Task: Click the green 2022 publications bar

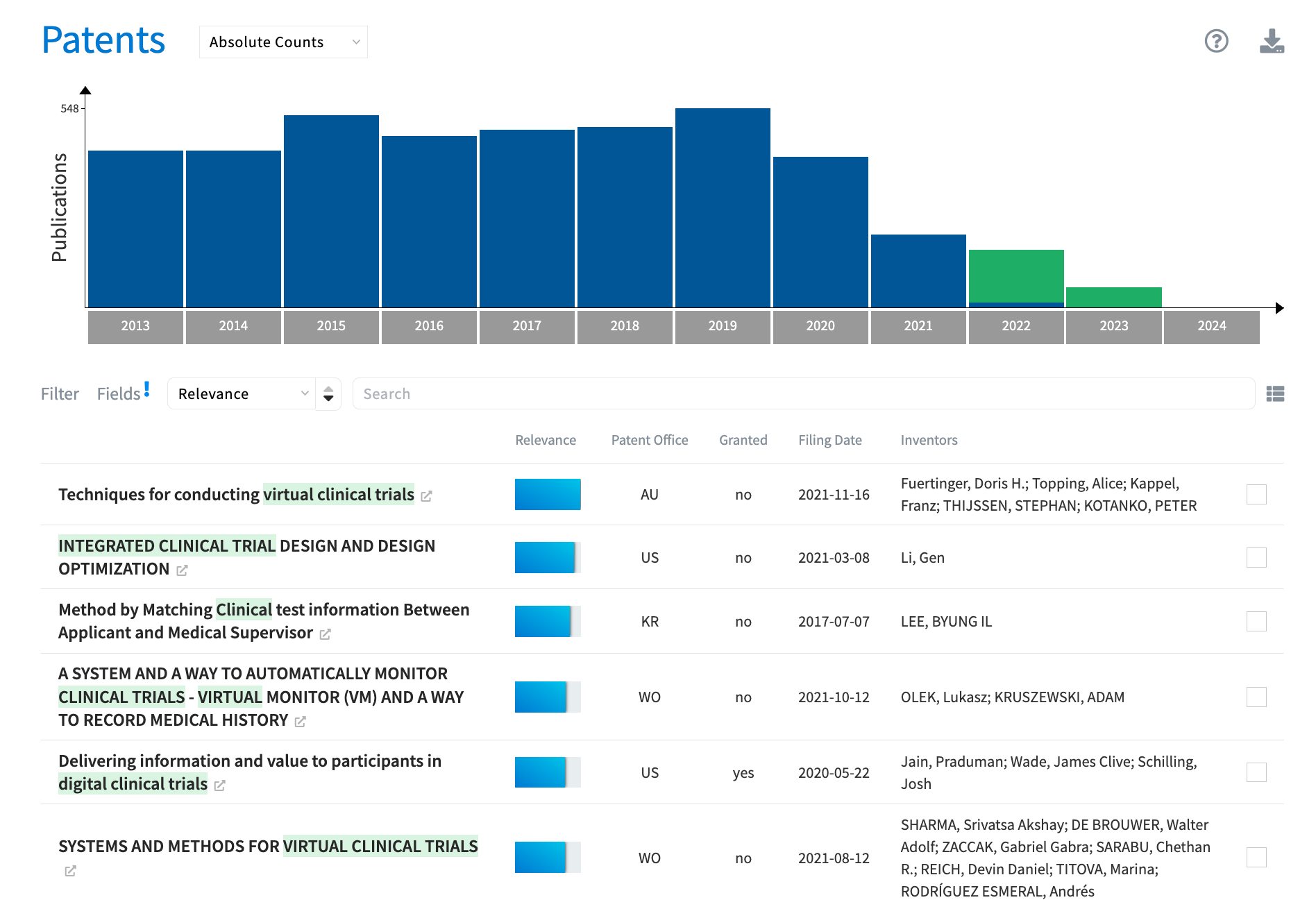Action: click(x=1016, y=275)
